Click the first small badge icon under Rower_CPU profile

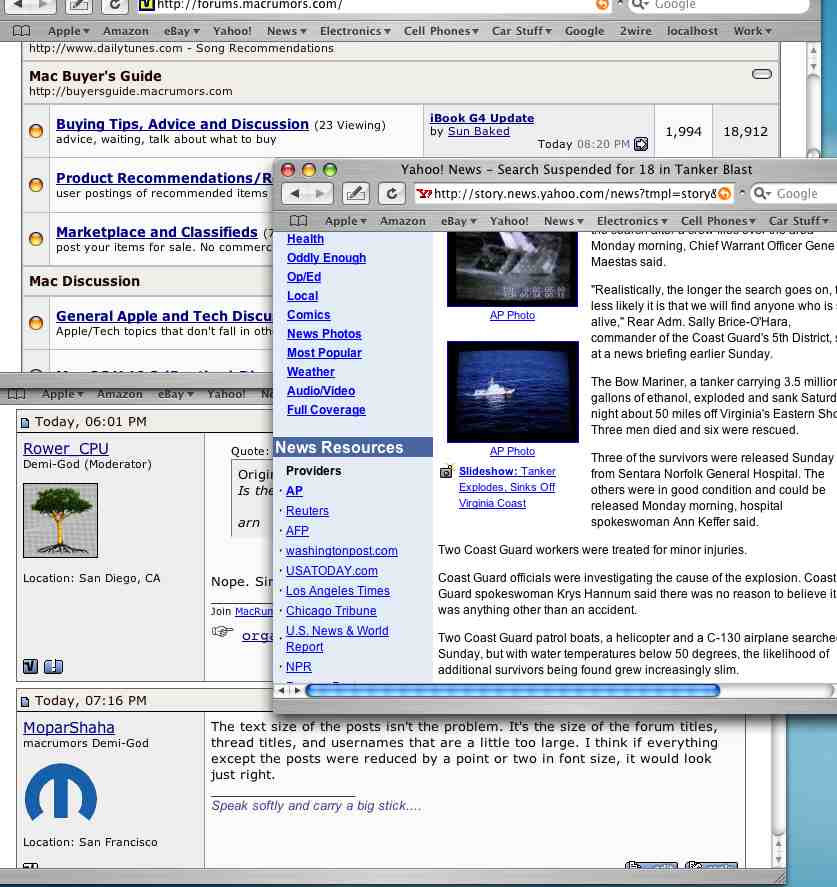pos(31,666)
